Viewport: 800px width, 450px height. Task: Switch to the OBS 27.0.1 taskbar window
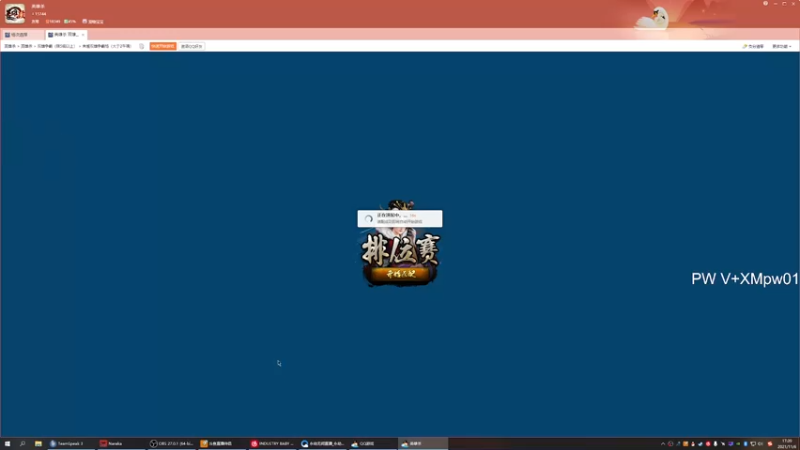tap(171, 444)
